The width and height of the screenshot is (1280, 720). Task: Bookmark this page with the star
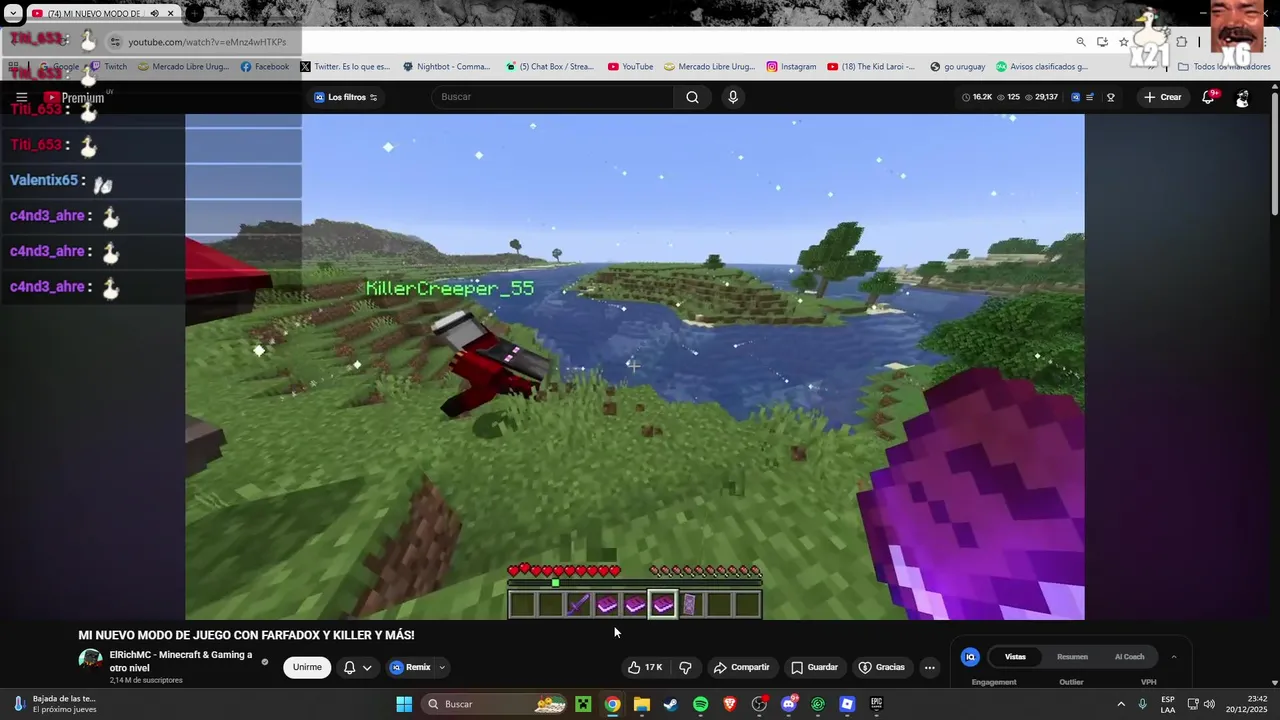(x=1124, y=42)
